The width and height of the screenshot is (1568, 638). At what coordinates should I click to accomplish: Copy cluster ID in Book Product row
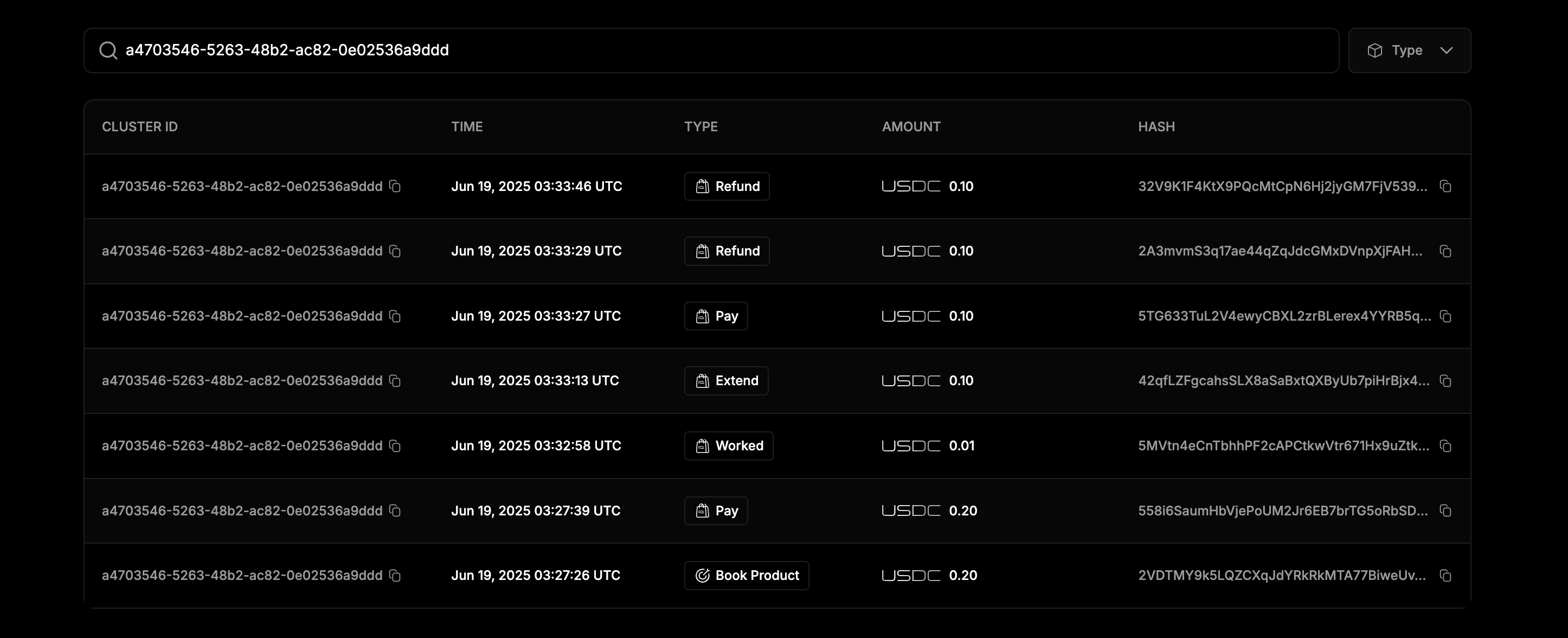coord(395,576)
